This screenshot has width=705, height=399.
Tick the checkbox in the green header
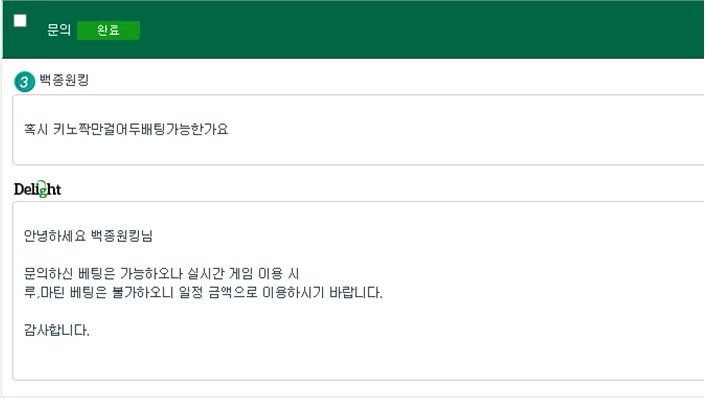pos(20,21)
